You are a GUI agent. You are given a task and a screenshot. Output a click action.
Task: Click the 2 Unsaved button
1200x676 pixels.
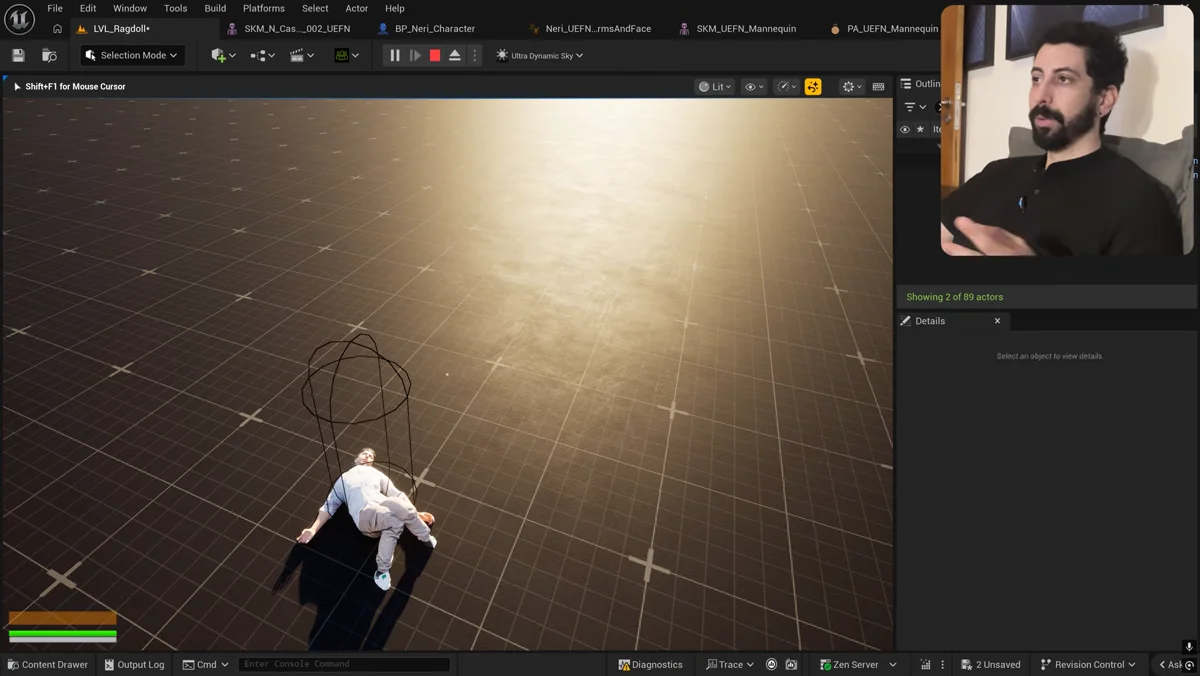pos(991,664)
